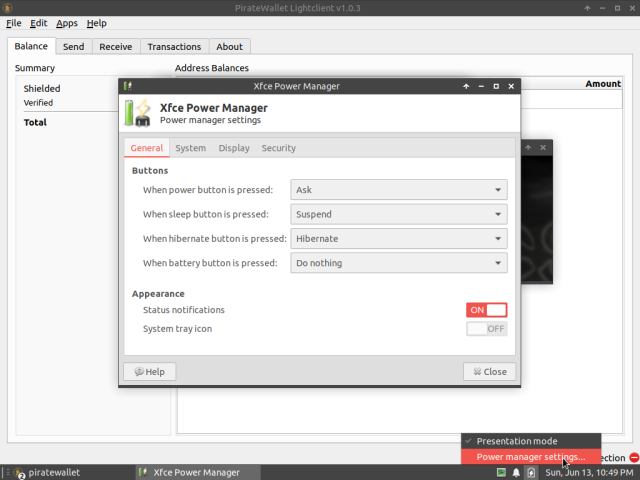Roll up the small dark background window
Screen dimensions: 640x480
(x=528, y=147)
